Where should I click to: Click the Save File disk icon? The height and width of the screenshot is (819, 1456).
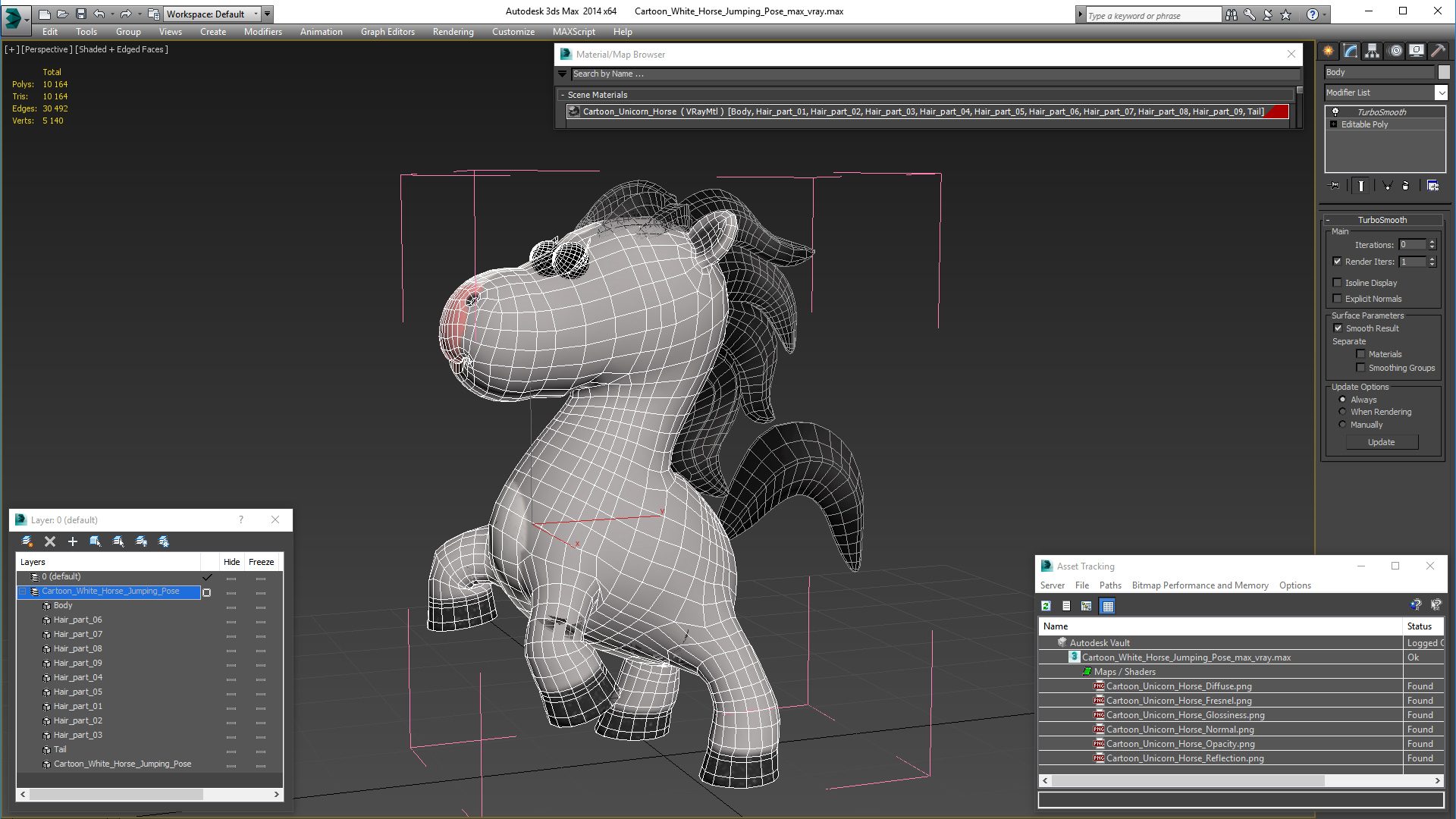[80, 14]
